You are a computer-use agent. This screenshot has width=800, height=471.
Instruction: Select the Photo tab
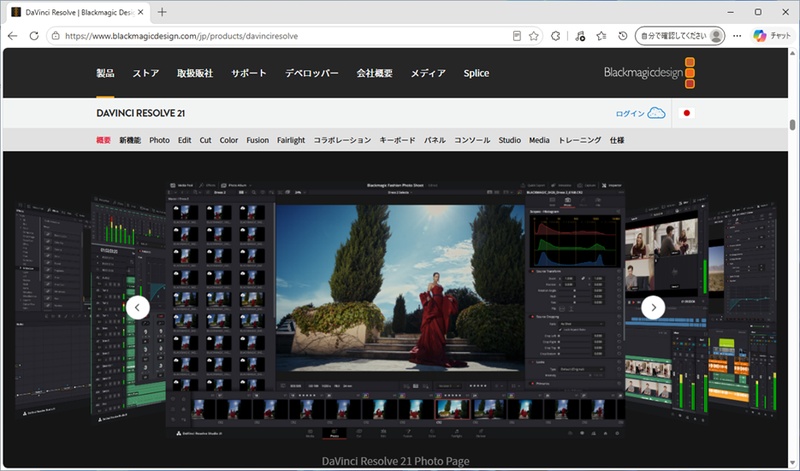coord(159,140)
